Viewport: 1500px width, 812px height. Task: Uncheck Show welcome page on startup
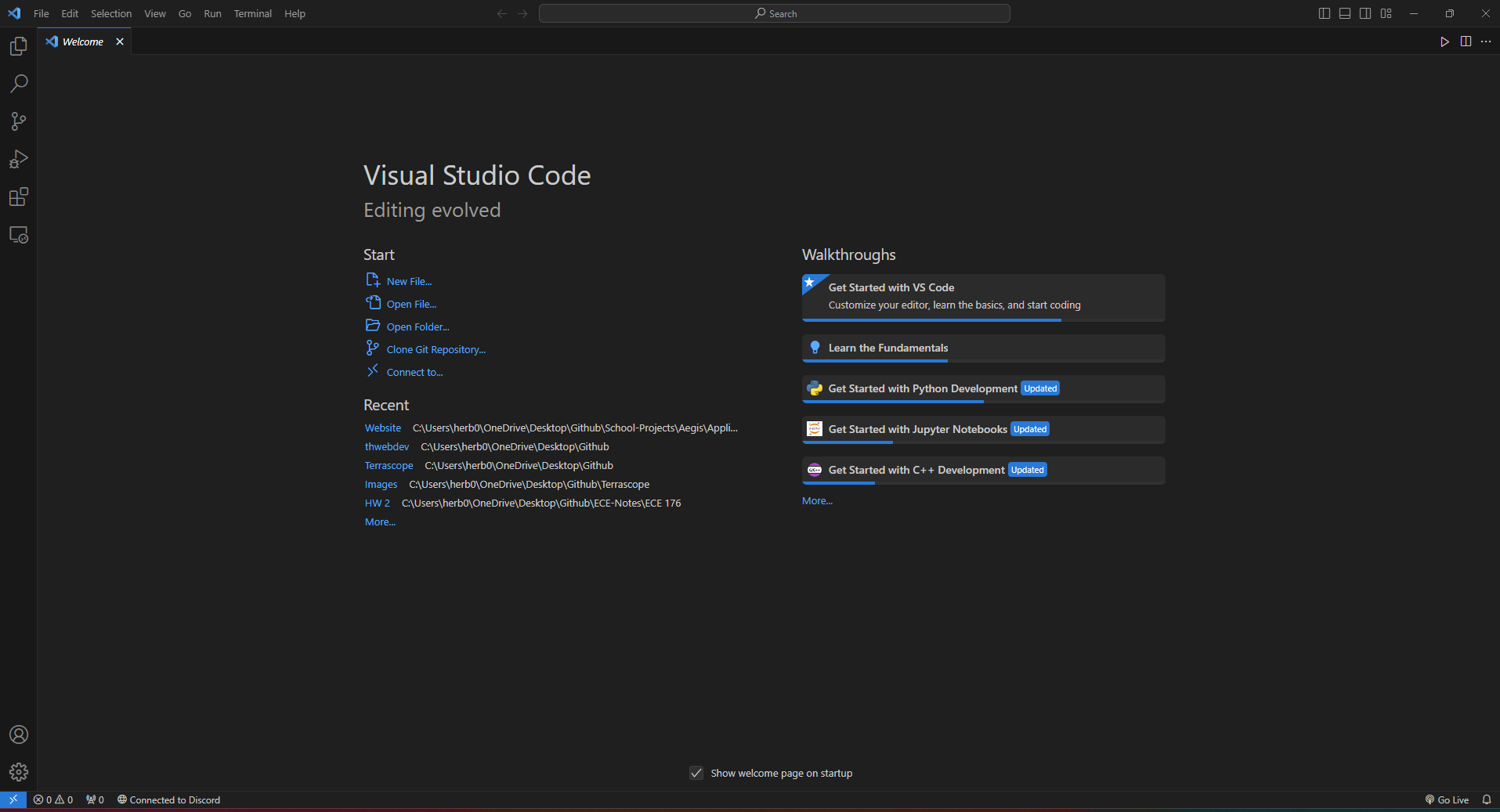tap(696, 773)
